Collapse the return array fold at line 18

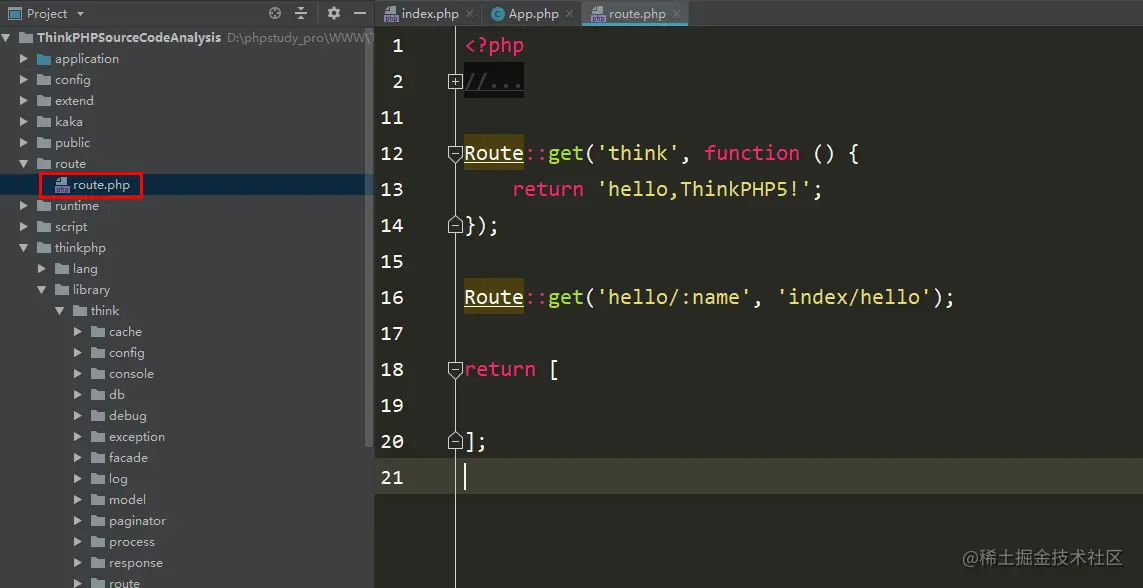coord(455,369)
